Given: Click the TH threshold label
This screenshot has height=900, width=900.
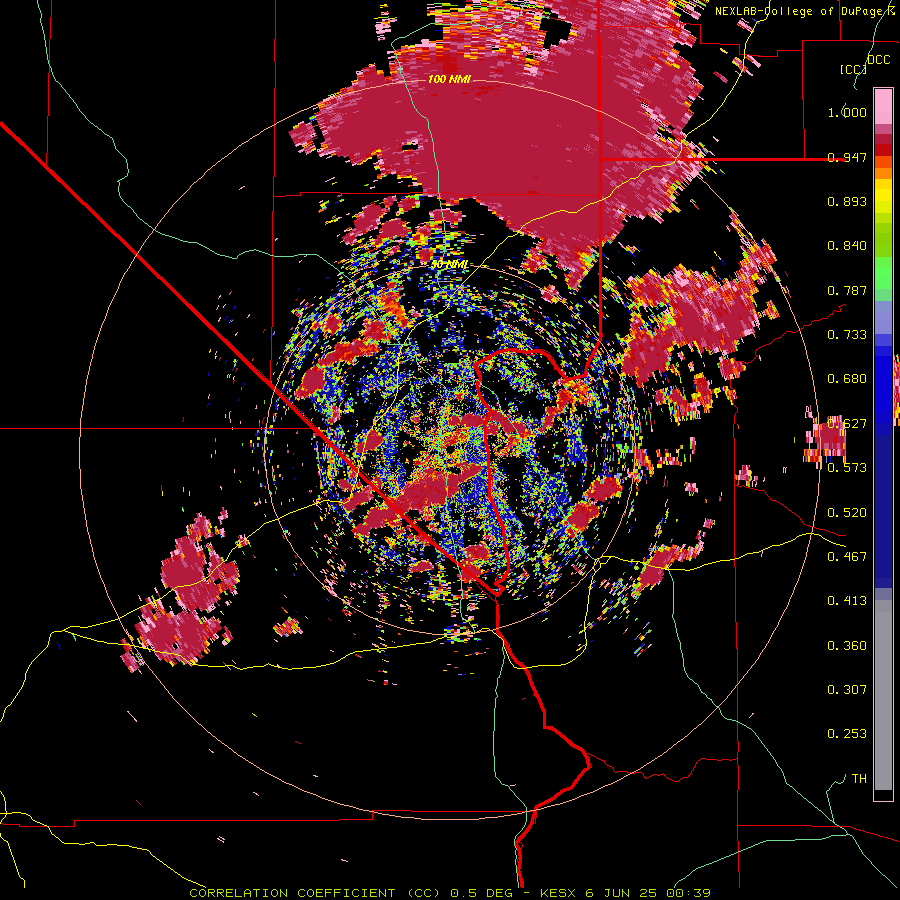Looking at the screenshot, I should point(859,779).
